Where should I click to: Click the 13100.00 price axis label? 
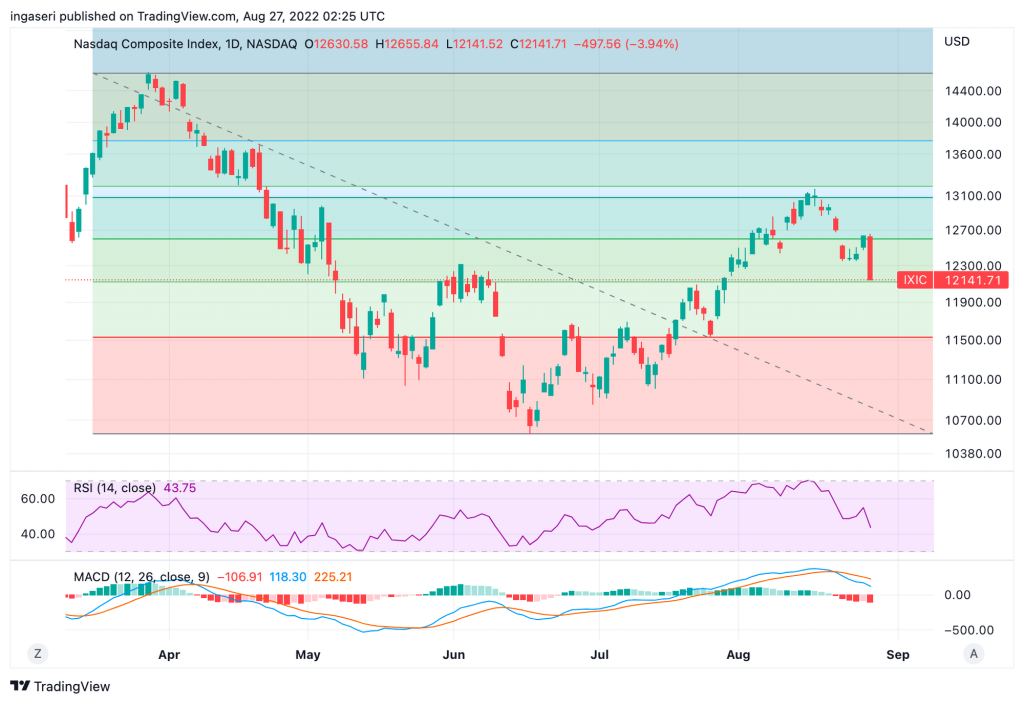[973, 196]
